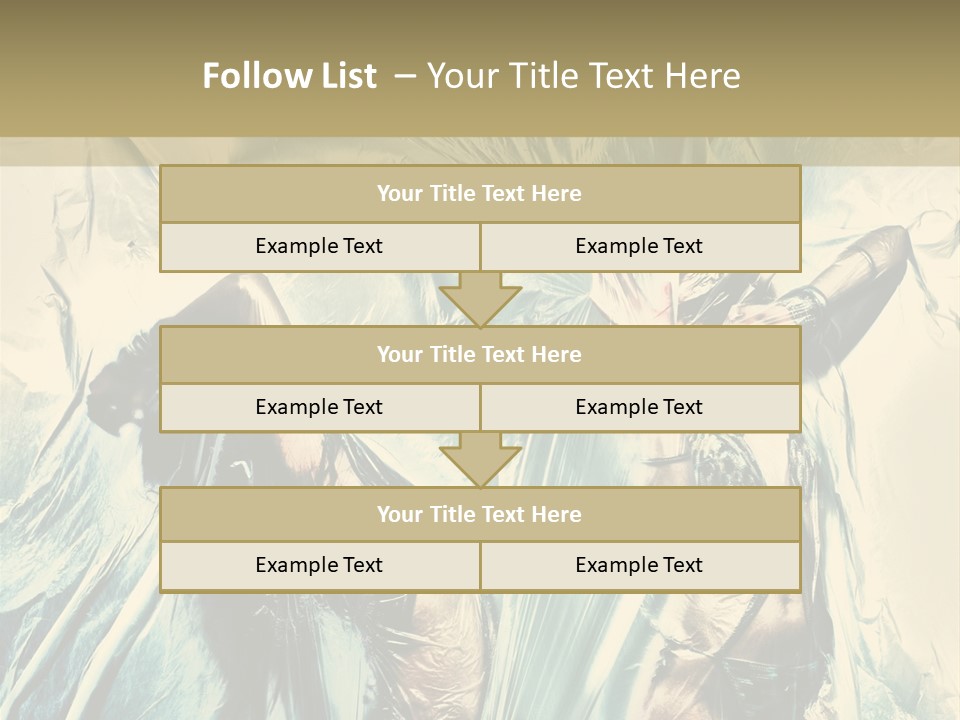Click background image right of the top block
960x720 pixels.
880,220
